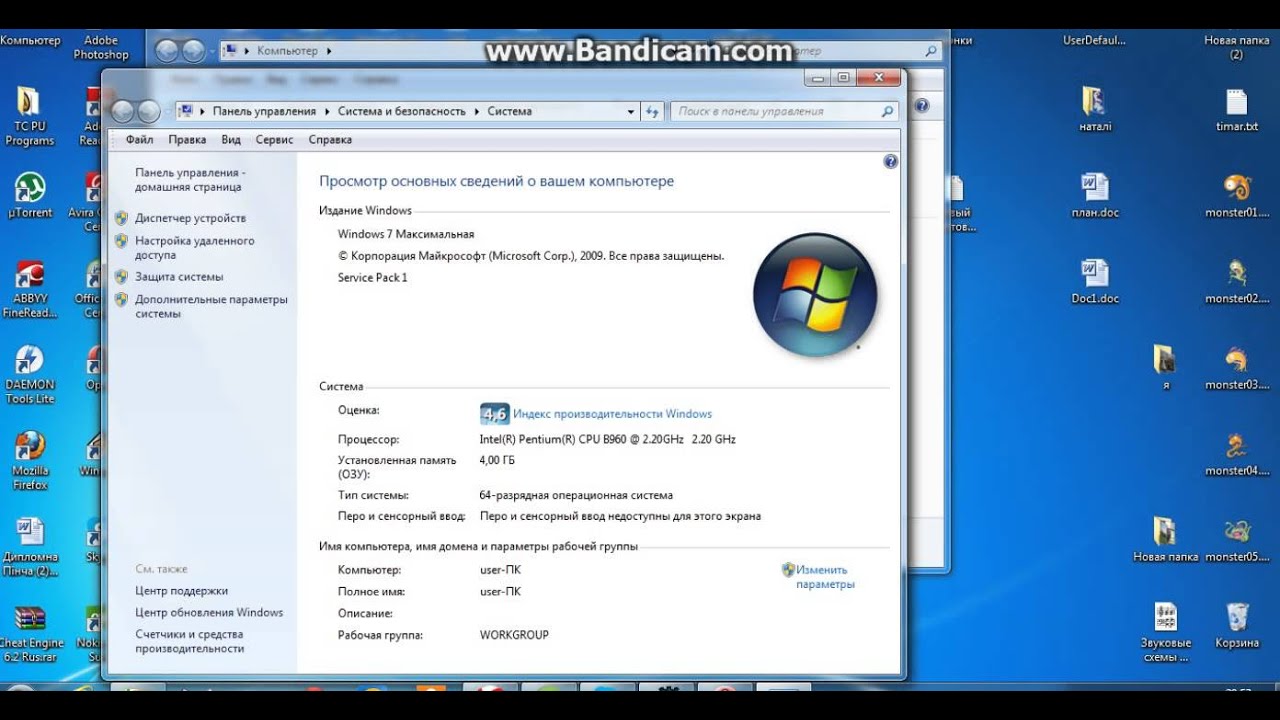Click the help question mark icon
The height and width of the screenshot is (720, 1280).
(x=890, y=162)
